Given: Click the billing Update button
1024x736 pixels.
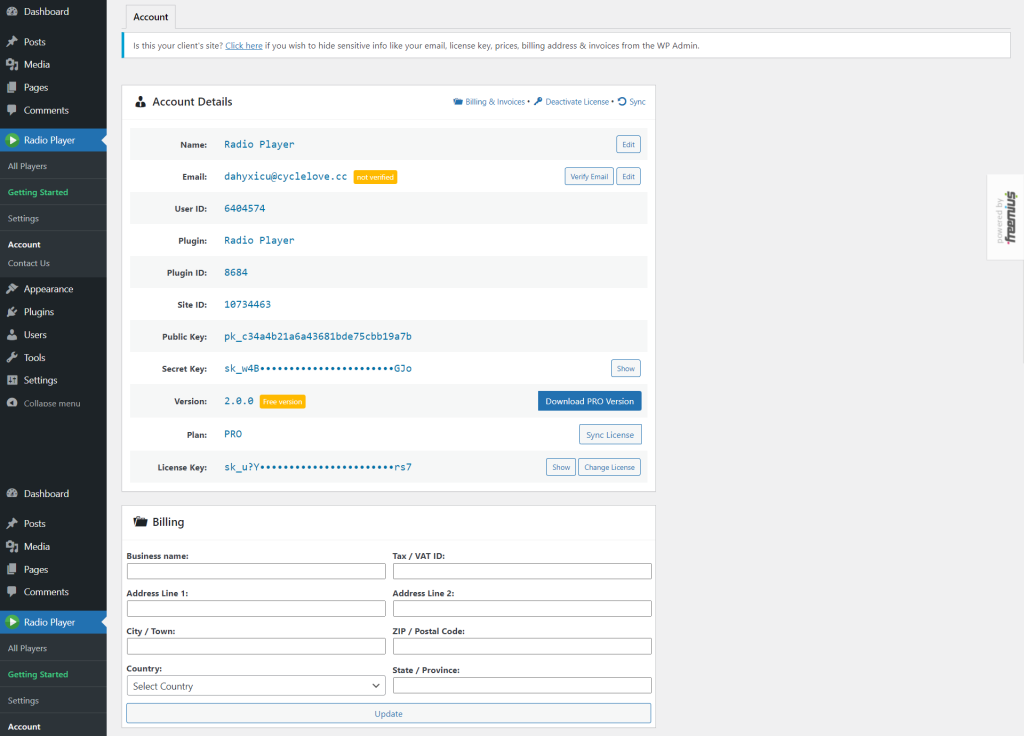Looking at the screenshot, I should pos(389,713).
